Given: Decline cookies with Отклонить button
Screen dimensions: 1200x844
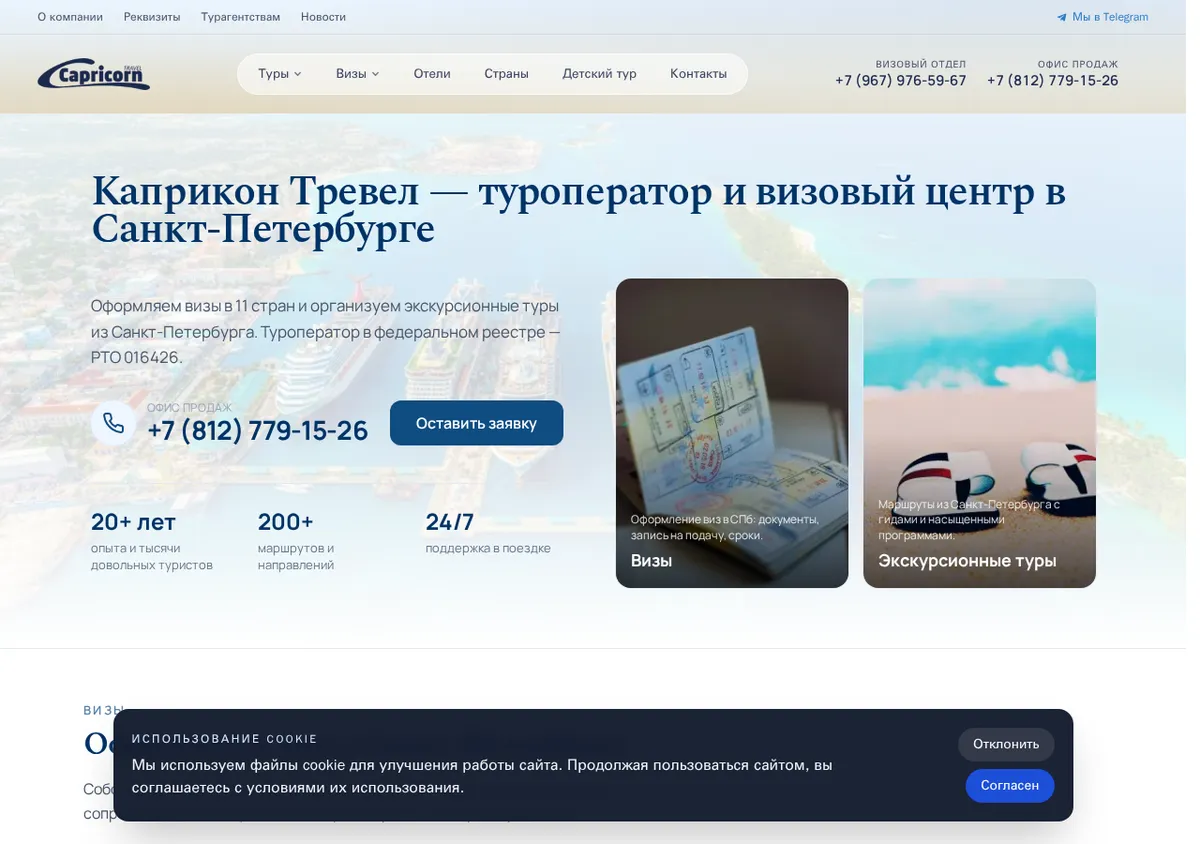Looking at the screenshot, I should point(1006,744).
